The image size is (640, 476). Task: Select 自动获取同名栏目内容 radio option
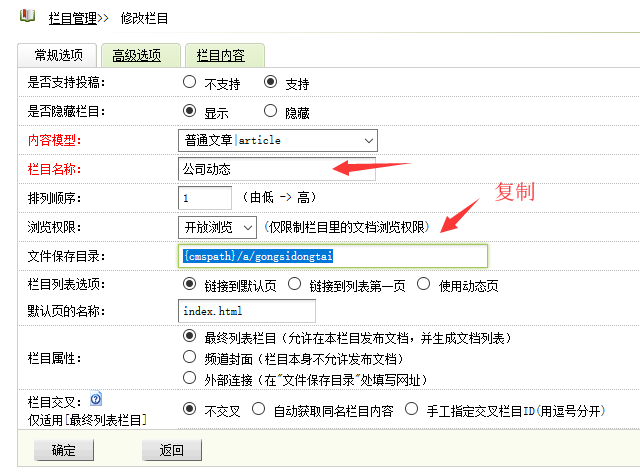tap(259, 409)
